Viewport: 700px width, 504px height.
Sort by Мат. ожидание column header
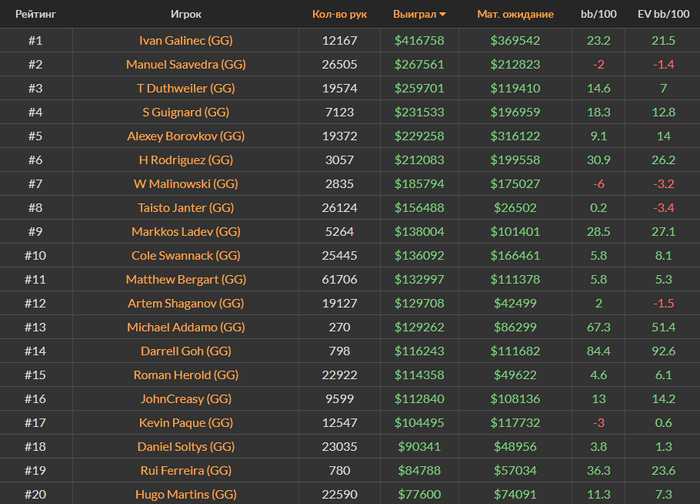coord(515,15)
